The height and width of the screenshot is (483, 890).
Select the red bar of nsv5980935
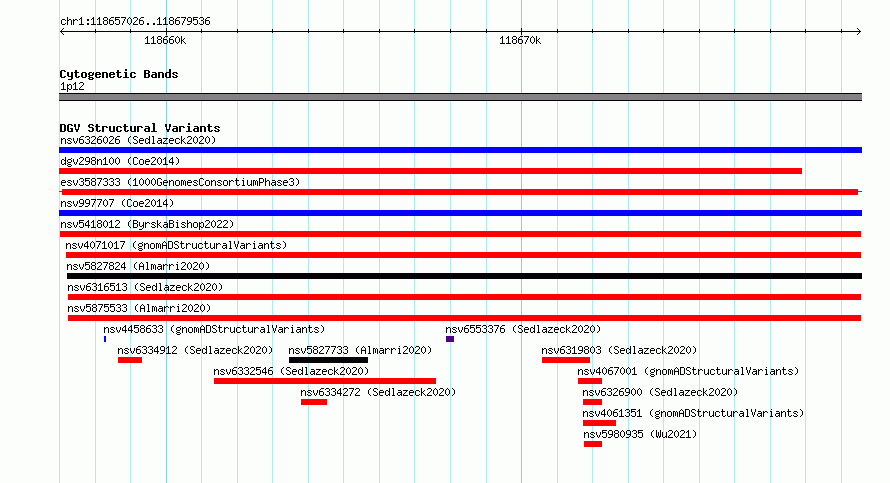coord(593,444)
